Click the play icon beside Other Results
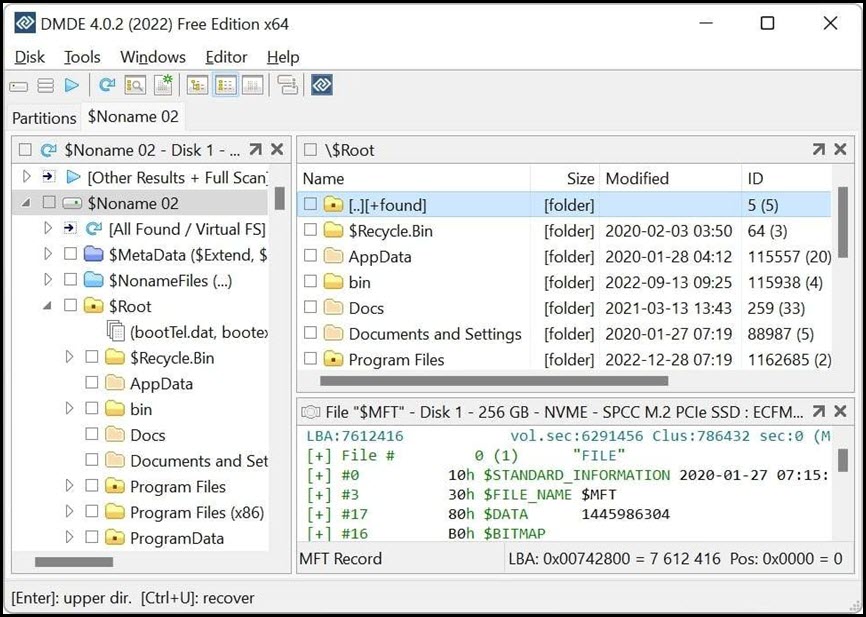Viewport: 866px width, 617px height. tap(73, 177)
